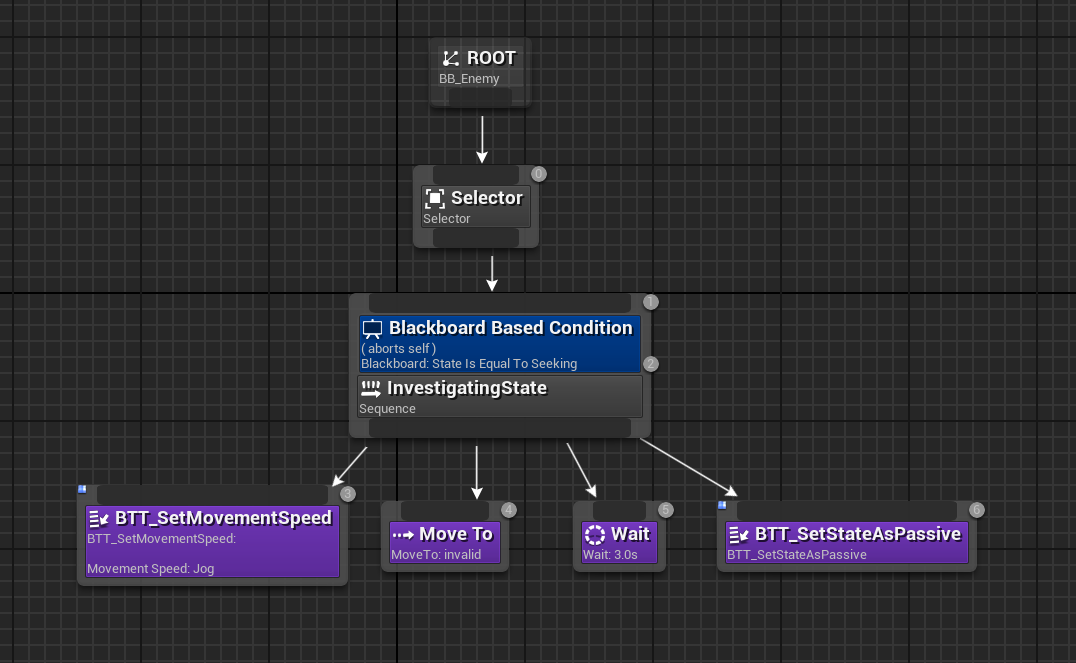This screenshot has height=663, width=1076.
Task: Click the Wait node's top input pin
Action: point(619,511)
